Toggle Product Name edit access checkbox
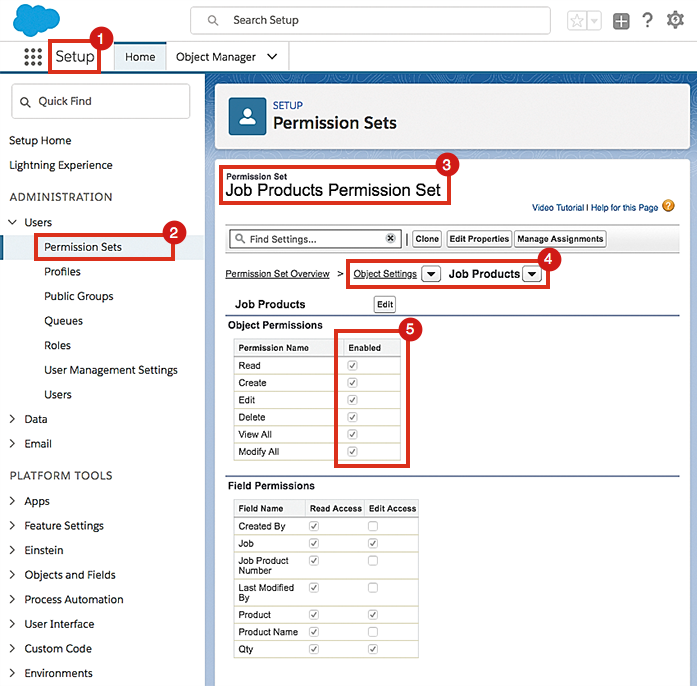 373,632
